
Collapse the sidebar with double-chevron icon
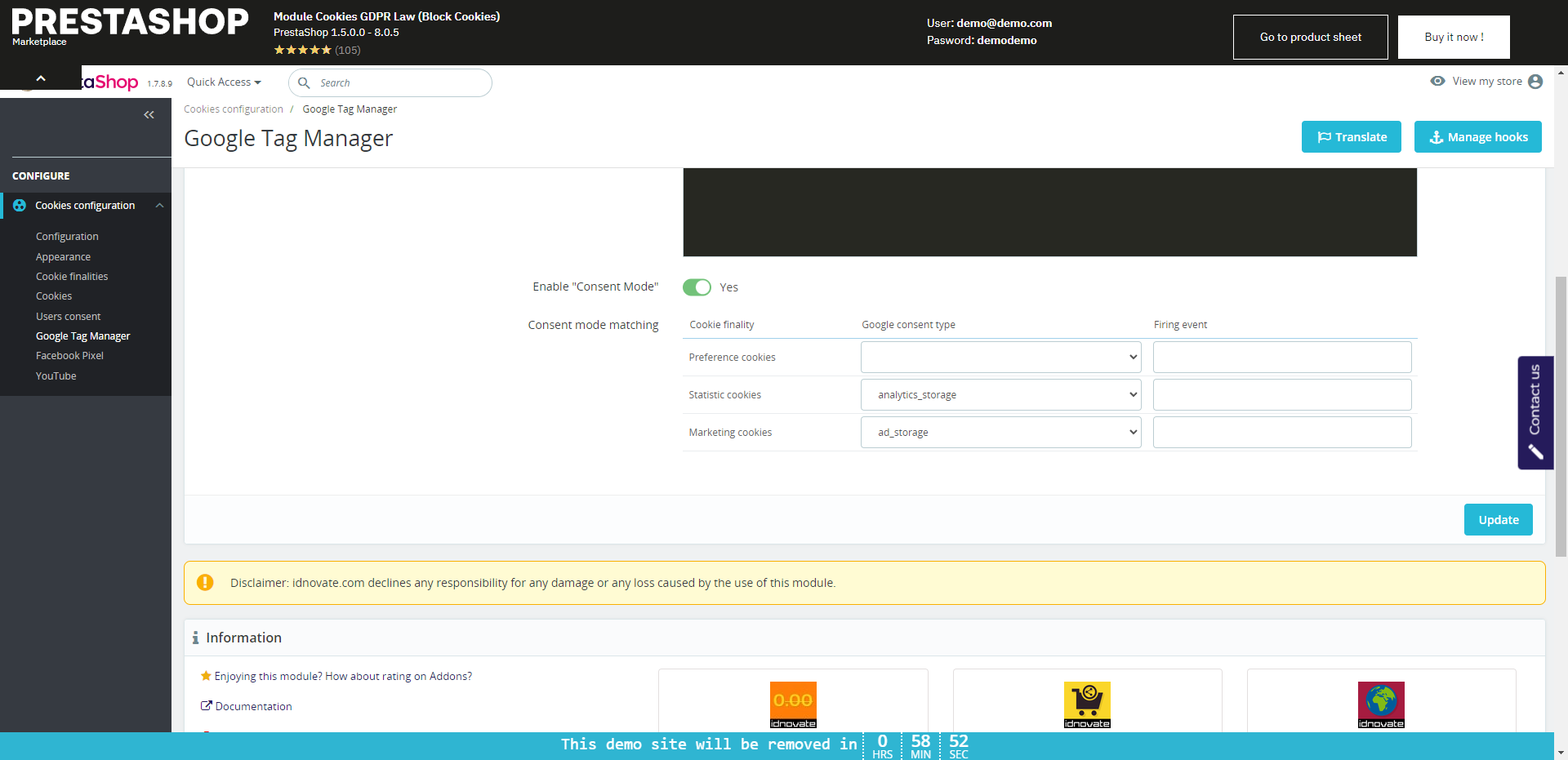point(149,115)
